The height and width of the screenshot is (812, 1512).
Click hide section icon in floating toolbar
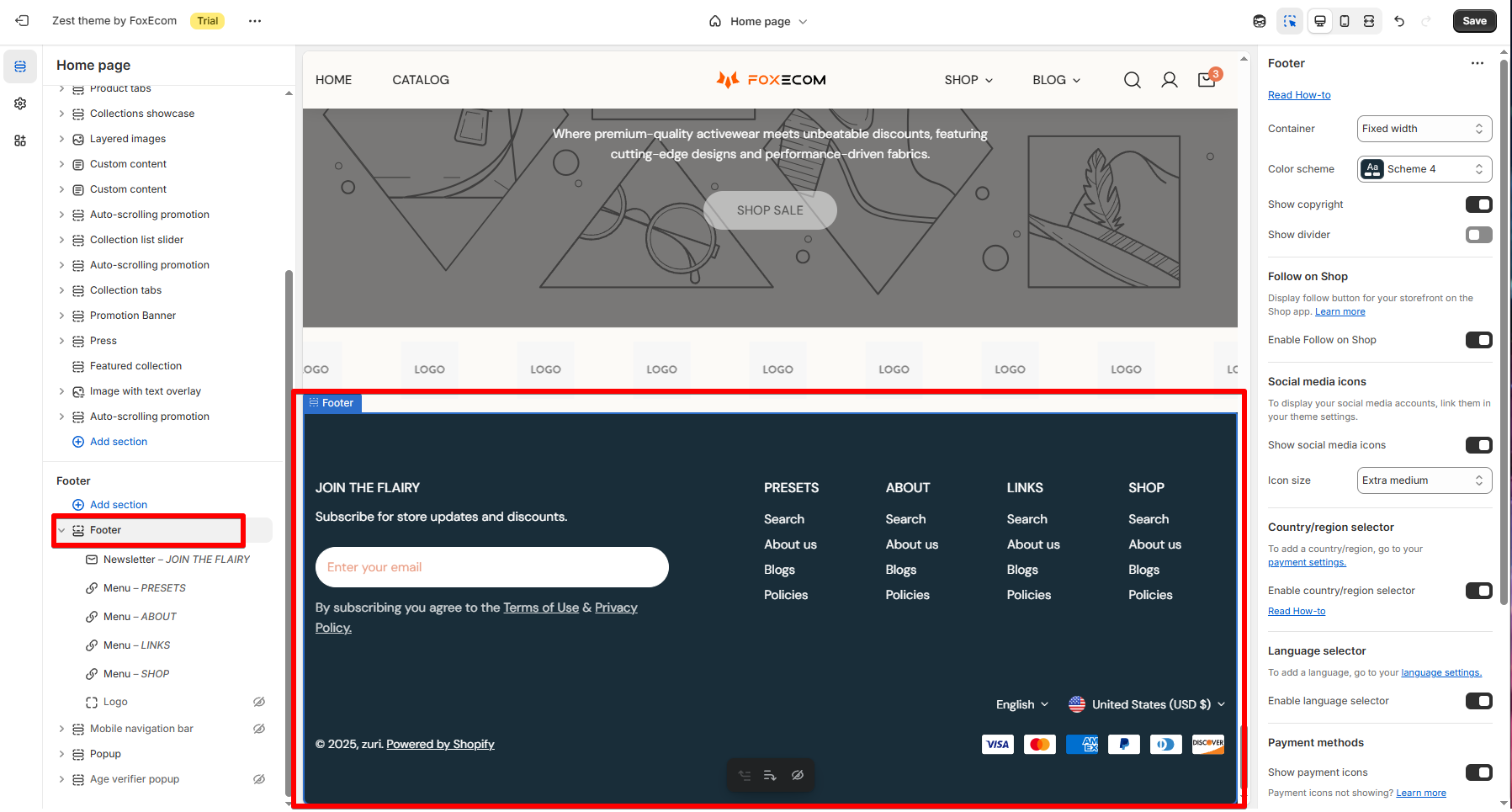798,775
